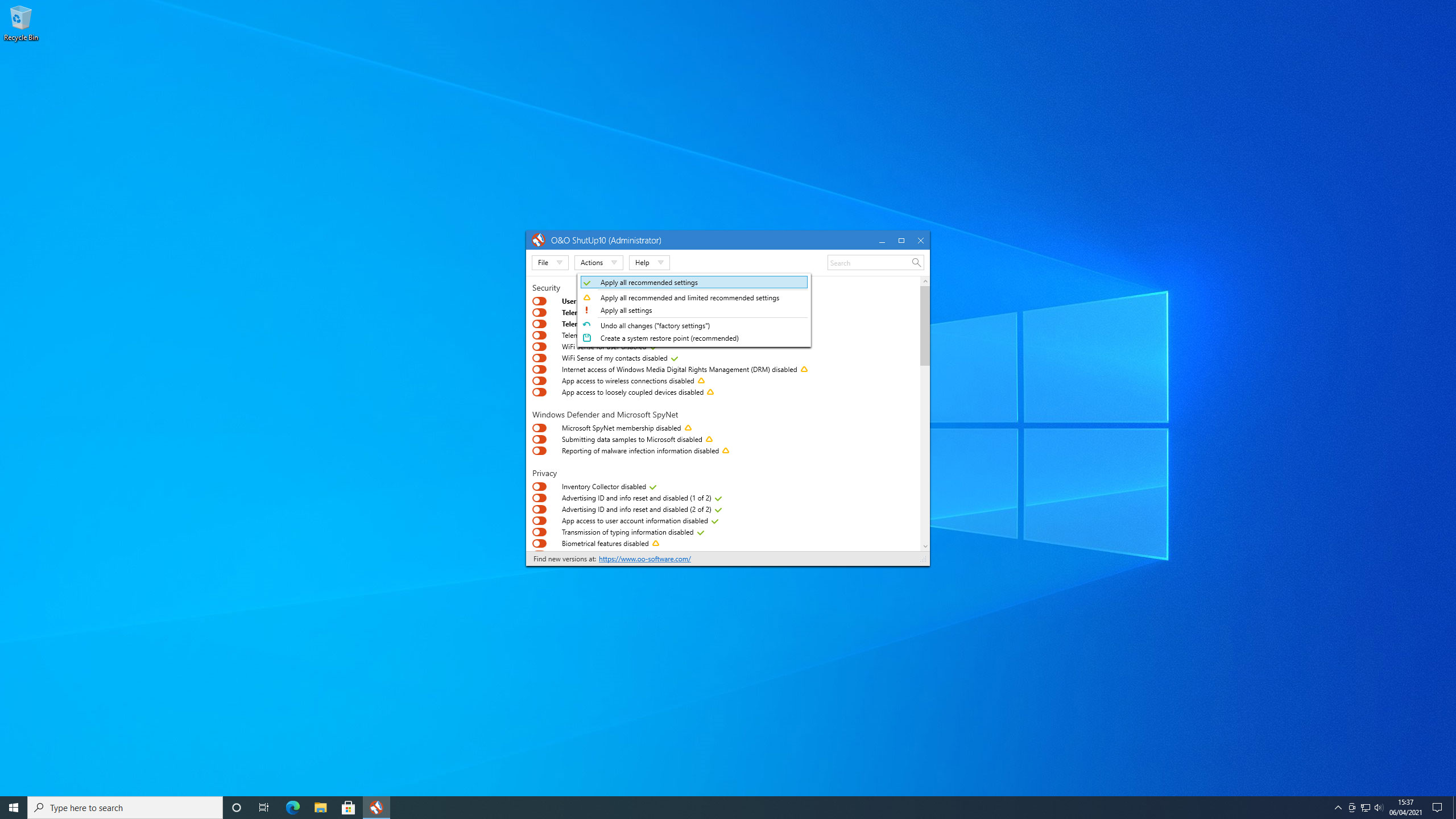Toggle Advertising ID and info reset (1 of 2)
The width and height of the screenshot is (1456, 819).
pos(539,498)
